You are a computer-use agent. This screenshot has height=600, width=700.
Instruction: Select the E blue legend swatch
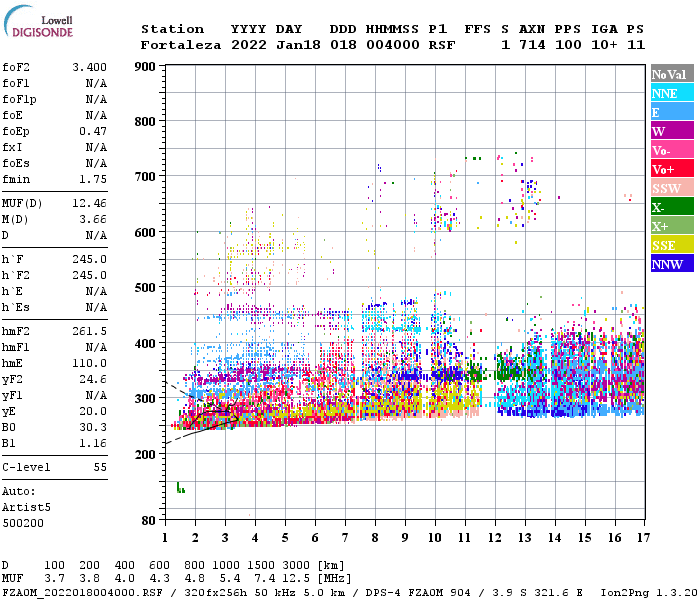[672, 112]
